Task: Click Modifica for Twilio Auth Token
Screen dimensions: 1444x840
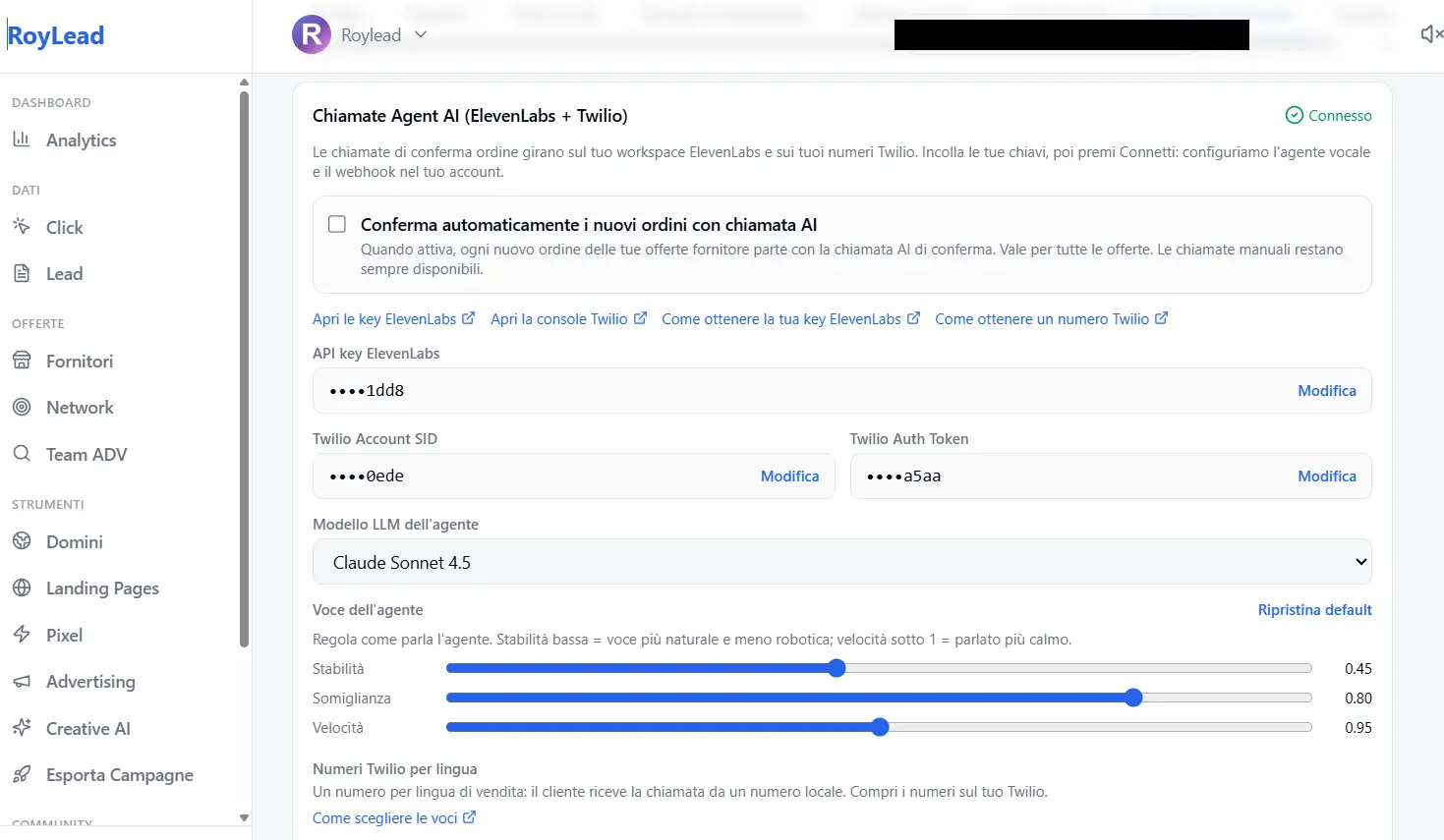Action: (x=1326, y=476)
